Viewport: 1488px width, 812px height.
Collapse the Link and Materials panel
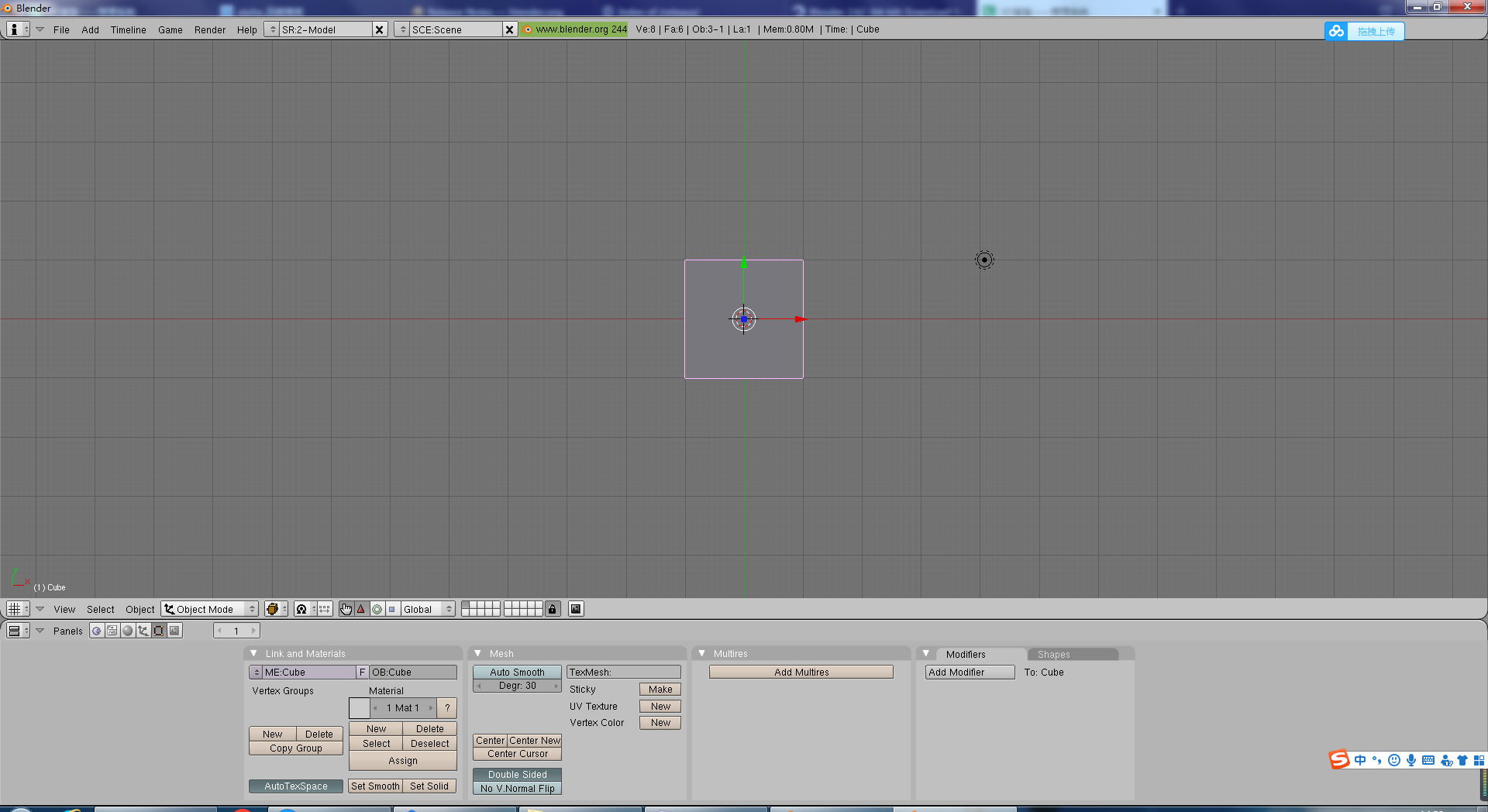pyautogui.click(x=253, y=654)
